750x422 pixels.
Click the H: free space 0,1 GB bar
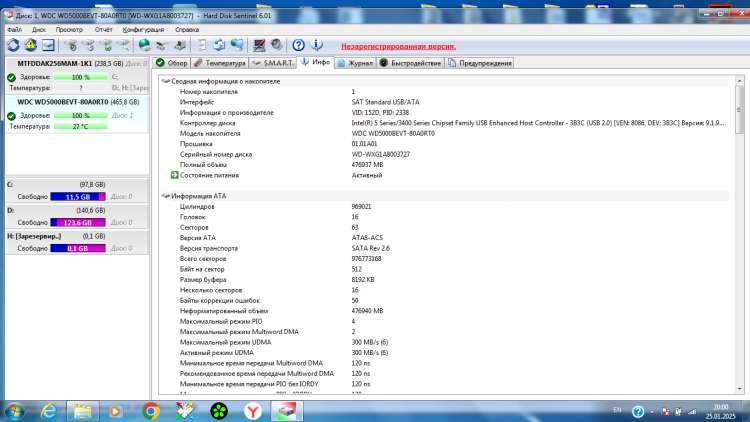pos(78,248)
